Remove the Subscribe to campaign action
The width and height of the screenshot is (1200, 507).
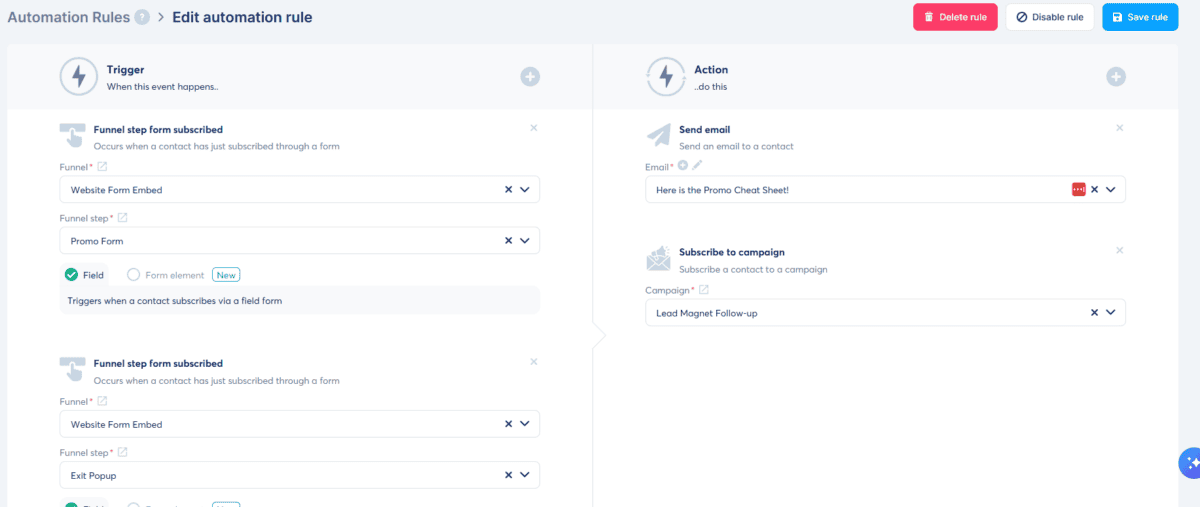point(1119,250)
